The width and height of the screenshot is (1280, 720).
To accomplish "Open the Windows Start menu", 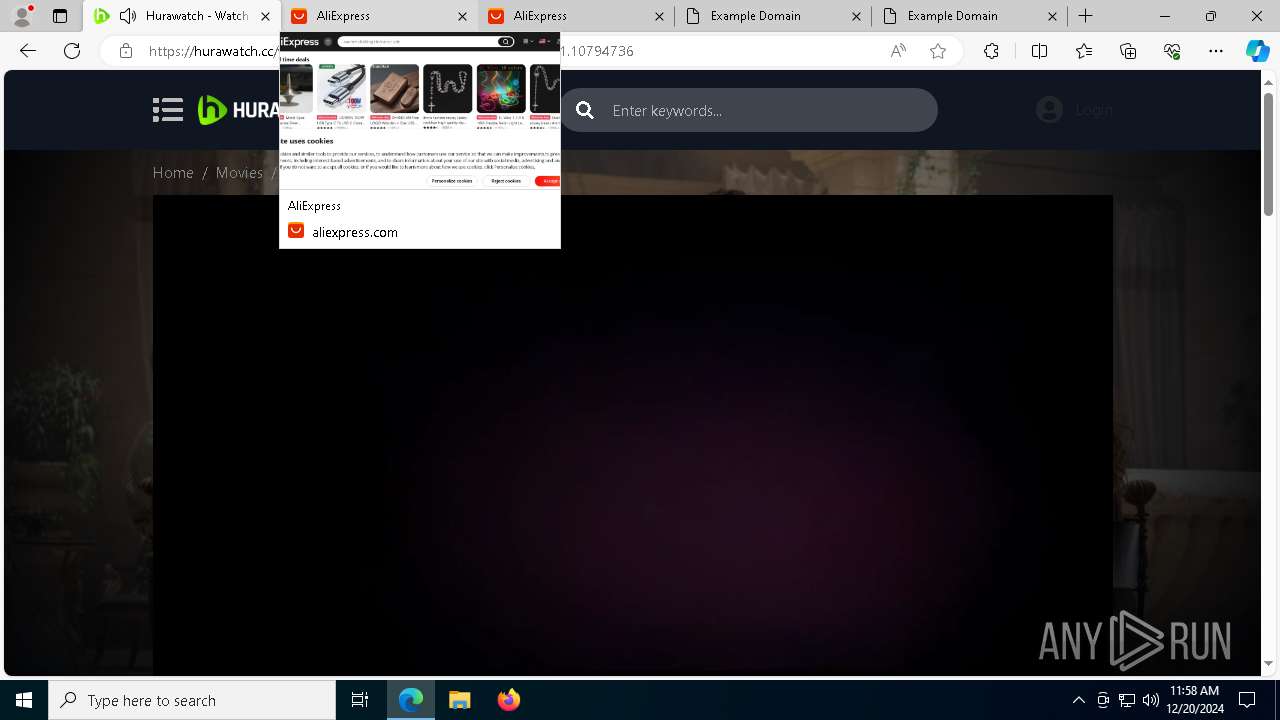I will pos(24,700).
